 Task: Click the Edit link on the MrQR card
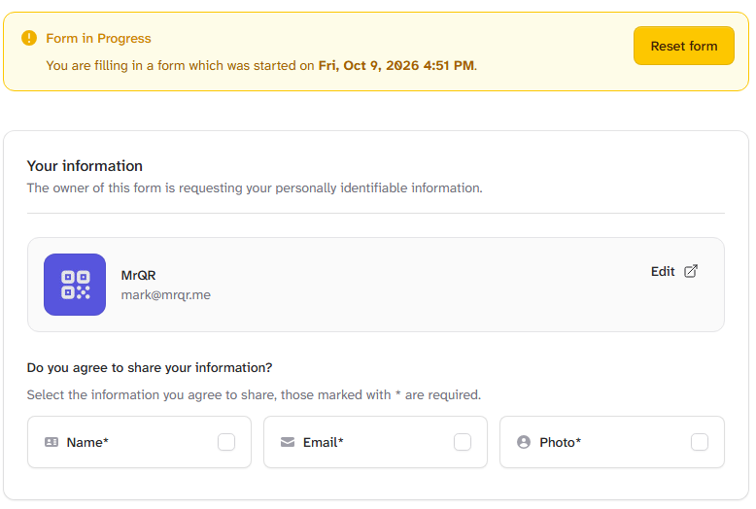coord(662,272)
